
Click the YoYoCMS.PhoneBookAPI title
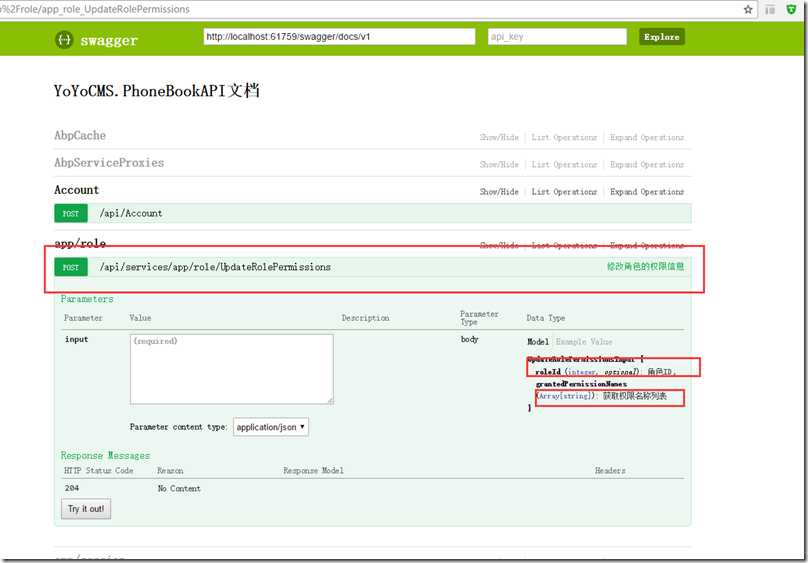(157, 91)
